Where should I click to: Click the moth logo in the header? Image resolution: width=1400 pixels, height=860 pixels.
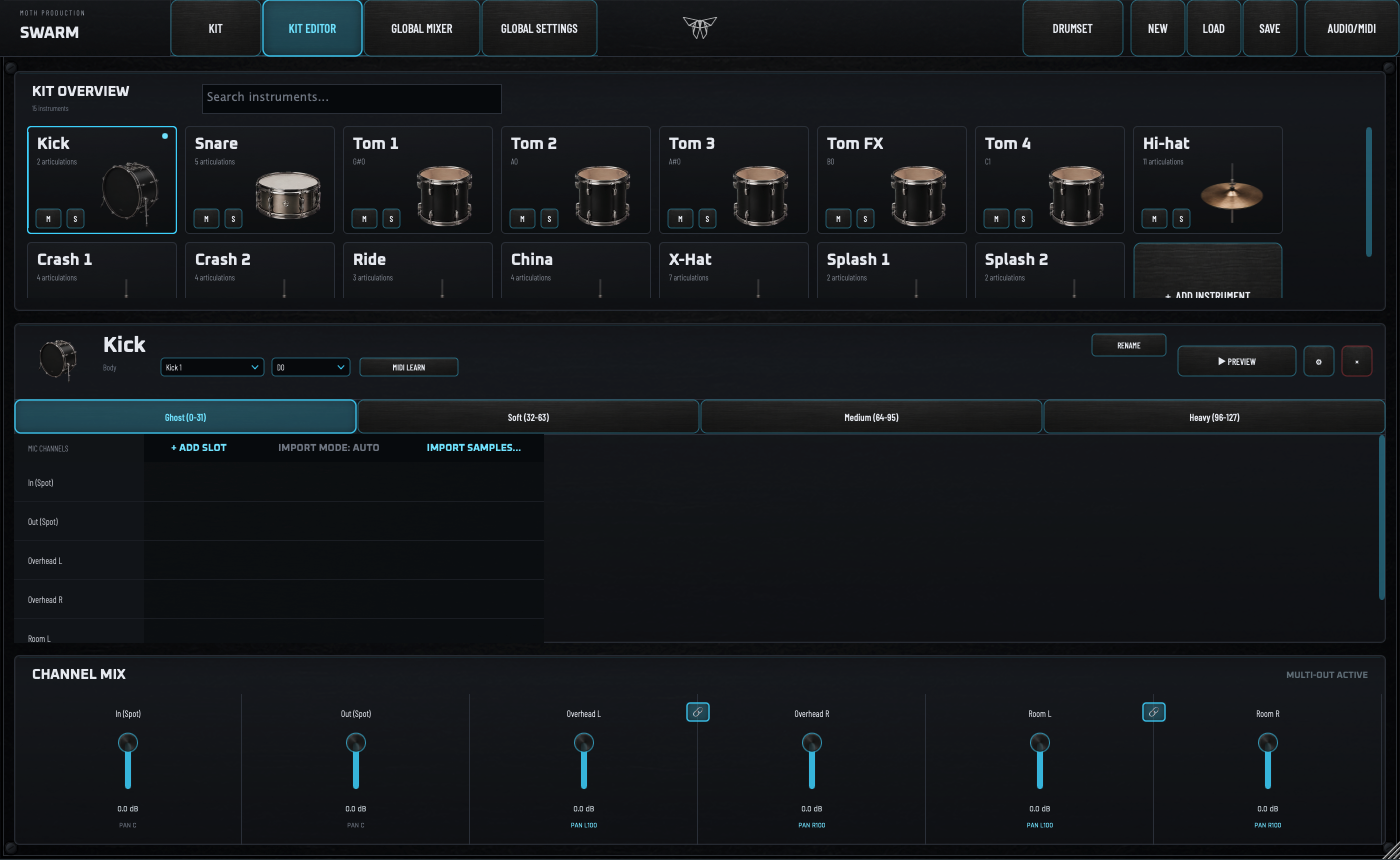tap(700, 28)
